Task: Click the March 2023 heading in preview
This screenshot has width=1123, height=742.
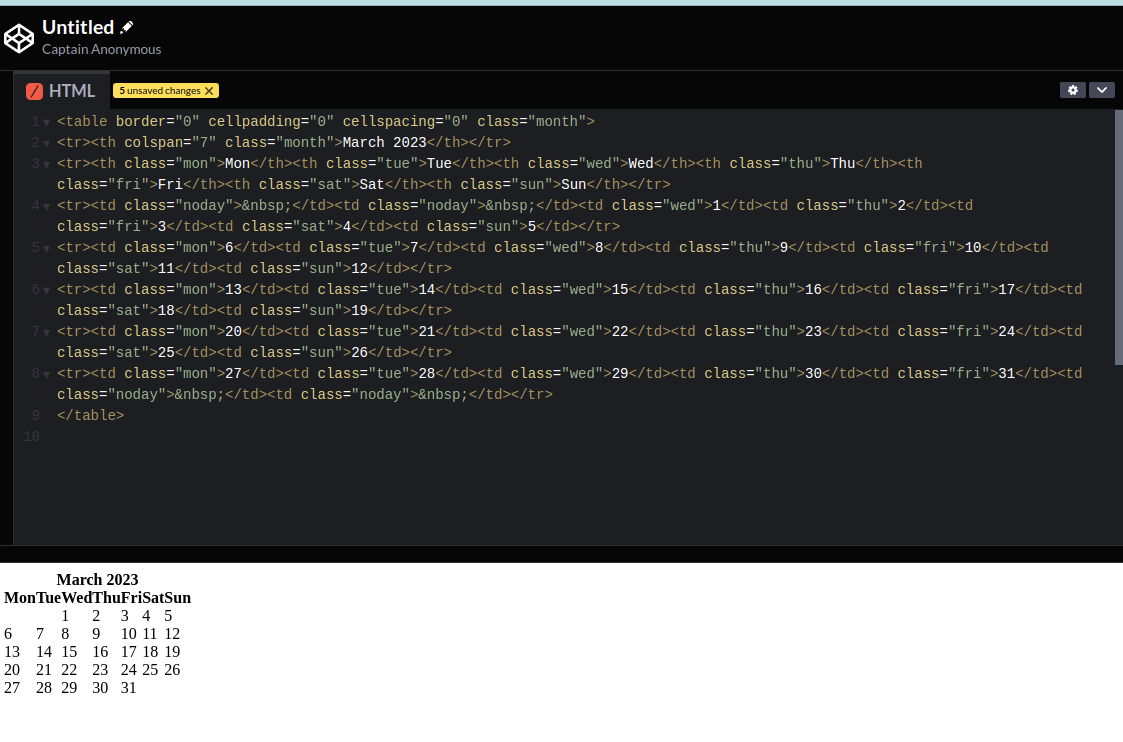Action: 97,580
